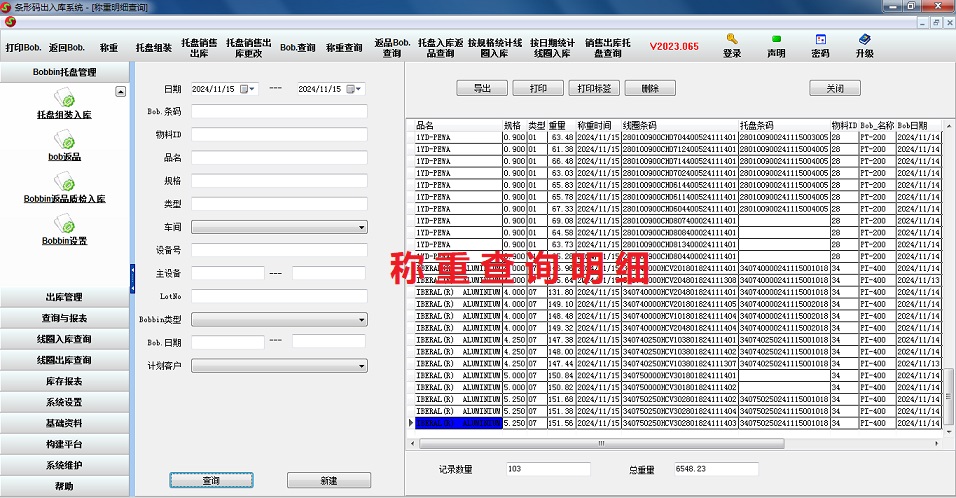This screenshot has width=956, height=498.
Task: Collapse the Bobbin托盘管理 panel arrow
Action: [x=121, y=91]
